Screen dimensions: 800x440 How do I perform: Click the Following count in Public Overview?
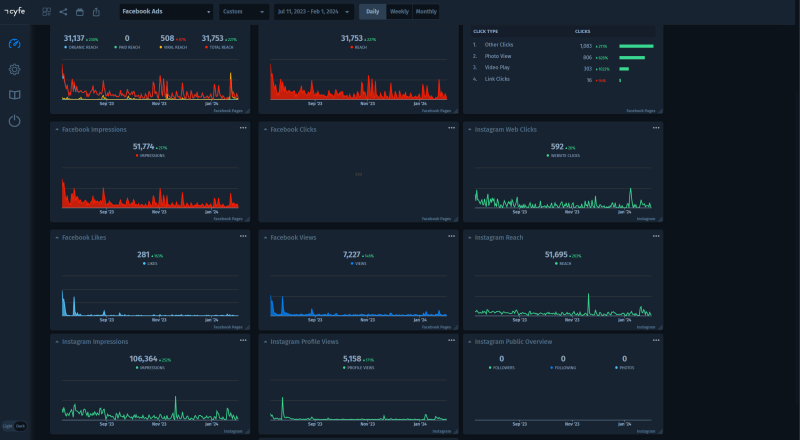pyautogui.click(x=563, y=359)
